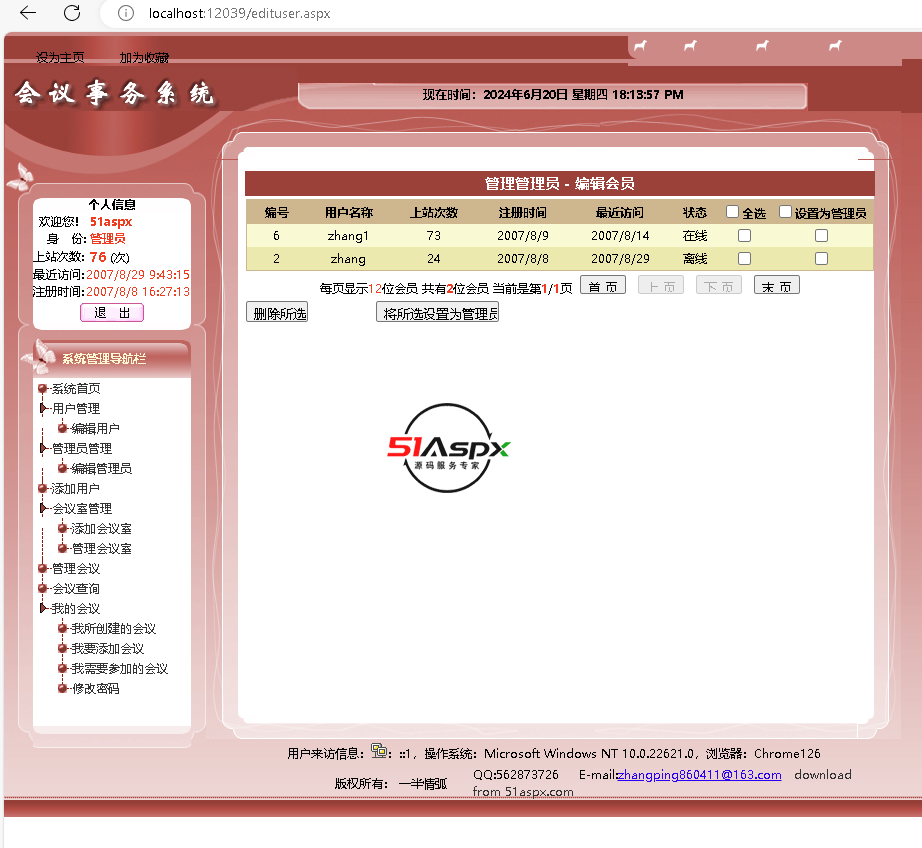Click the 最近访问 column header
The height and width of the screenshot is (848, 922).
pos(620,212)
